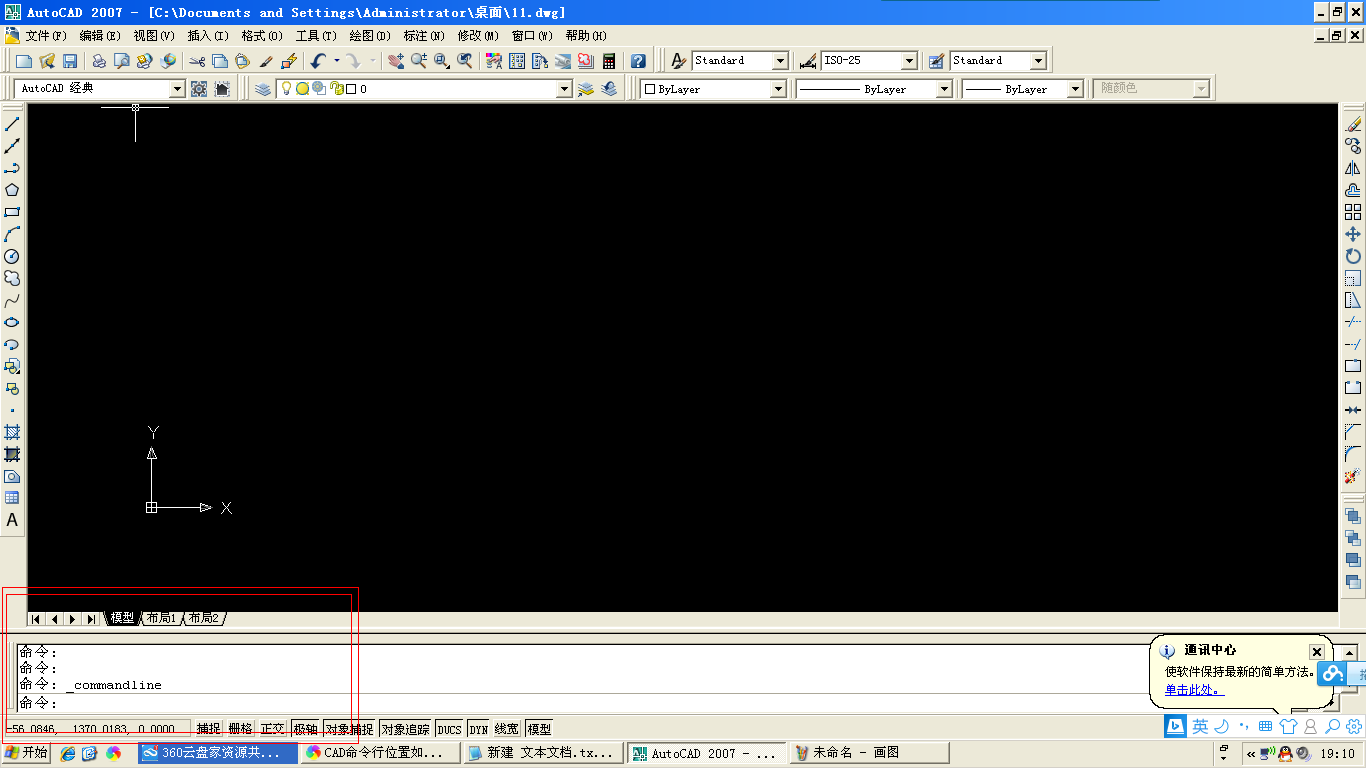Toggle 对象捕捉 object snap in status bar
This screenshot has width=1366, height=768.
349,729
